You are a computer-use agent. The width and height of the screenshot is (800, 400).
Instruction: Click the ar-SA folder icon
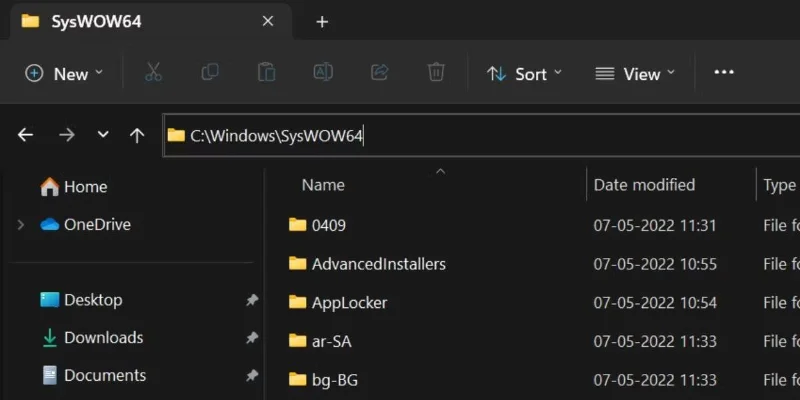(297, 340)
